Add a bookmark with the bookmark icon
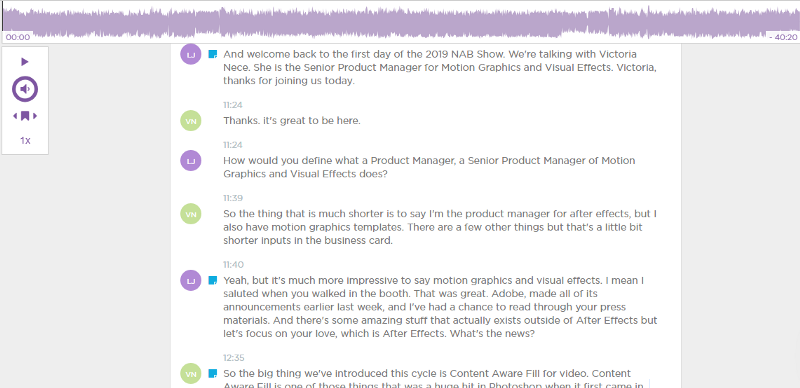800x388 pixels. point(25,116)
